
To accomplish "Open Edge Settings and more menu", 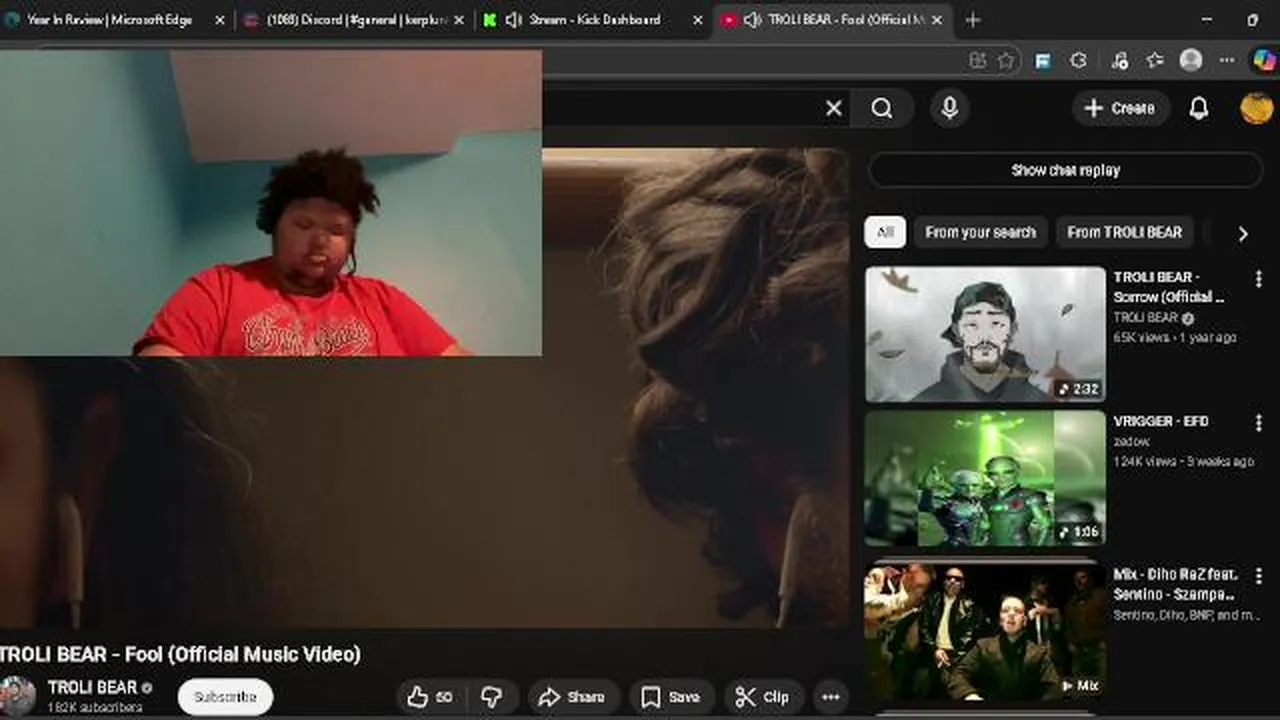I will pos(1227,60).
